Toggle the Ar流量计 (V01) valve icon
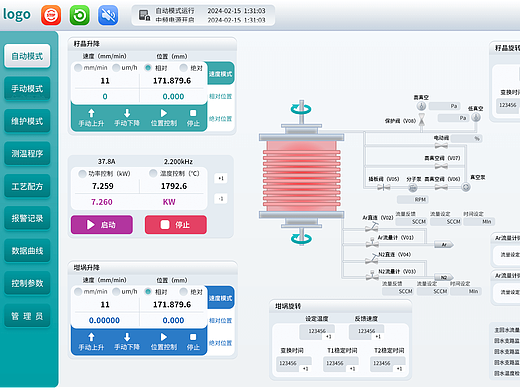Screen dimensions: 520x390 [x=372, y=242]
